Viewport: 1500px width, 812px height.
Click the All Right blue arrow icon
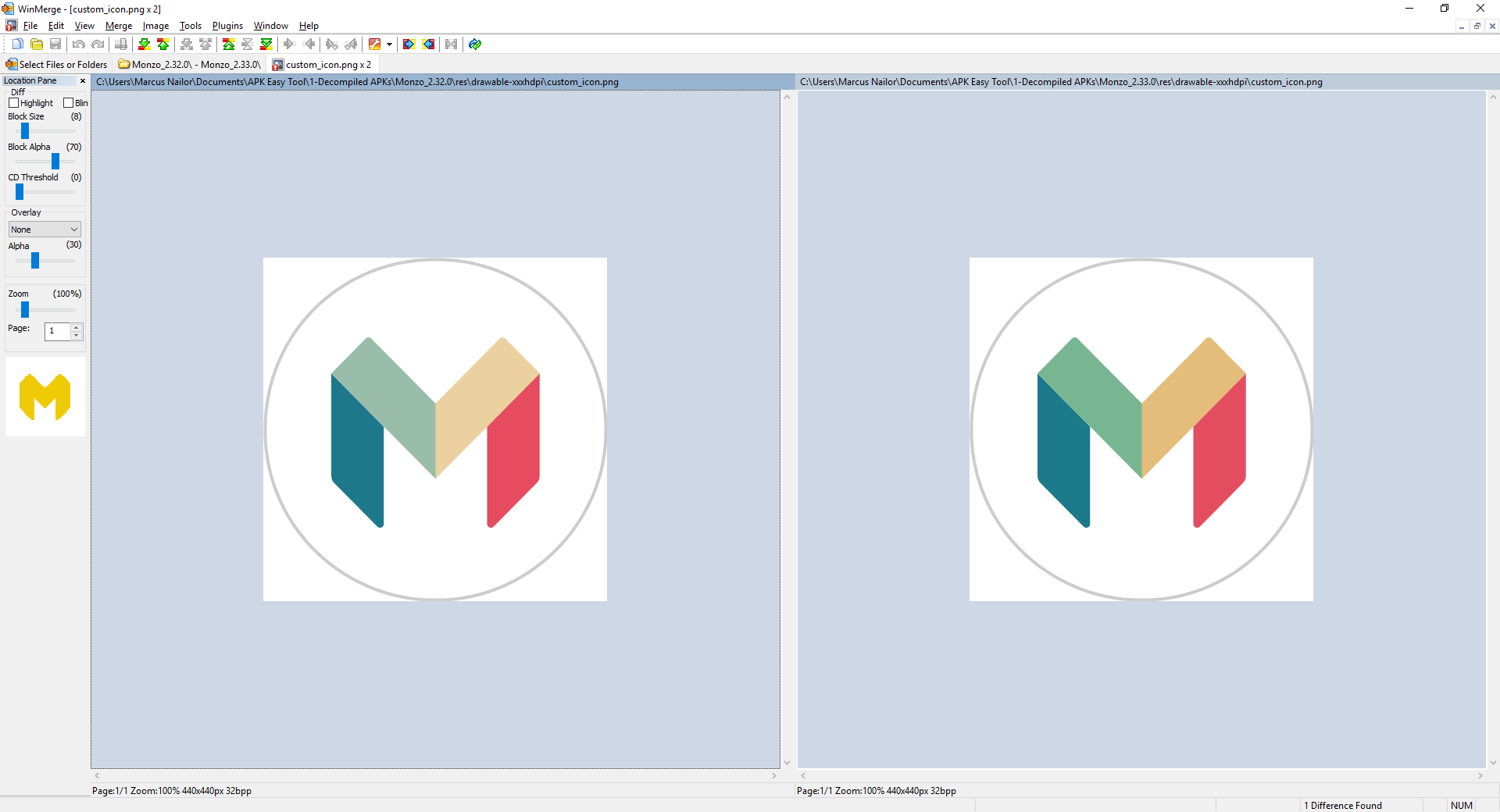point(409,45)
